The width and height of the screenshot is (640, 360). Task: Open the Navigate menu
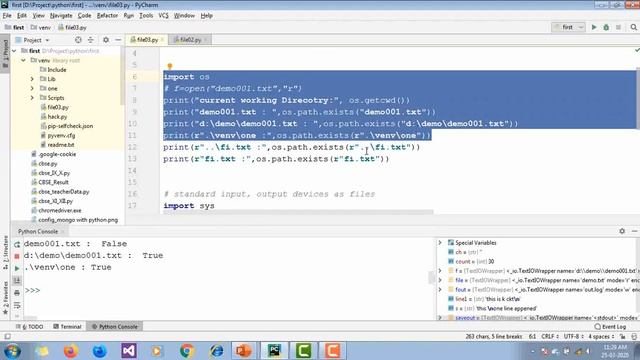tap(61, 16)
